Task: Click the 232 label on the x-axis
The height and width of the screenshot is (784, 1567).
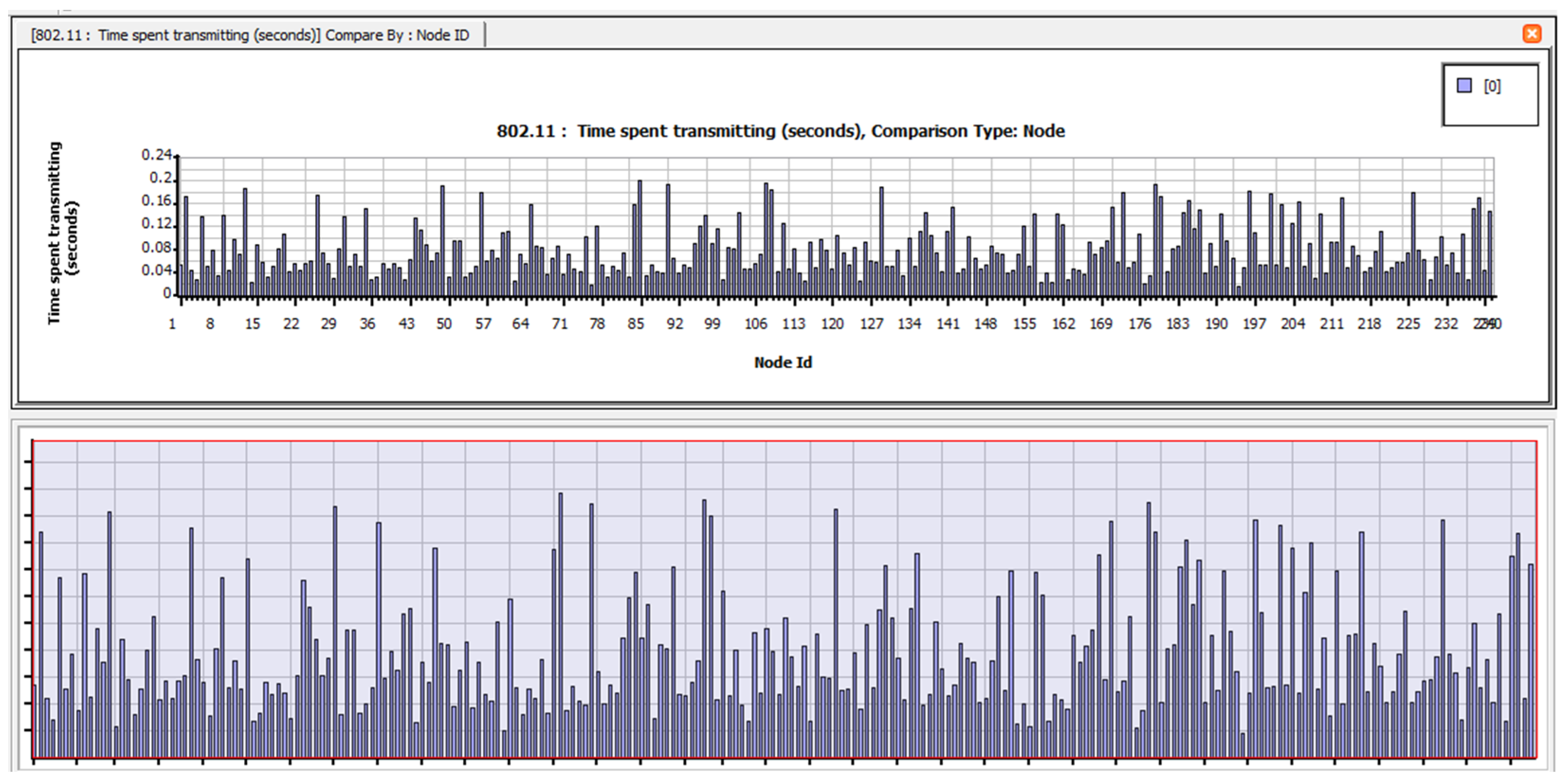Action: coord(1446,324)
